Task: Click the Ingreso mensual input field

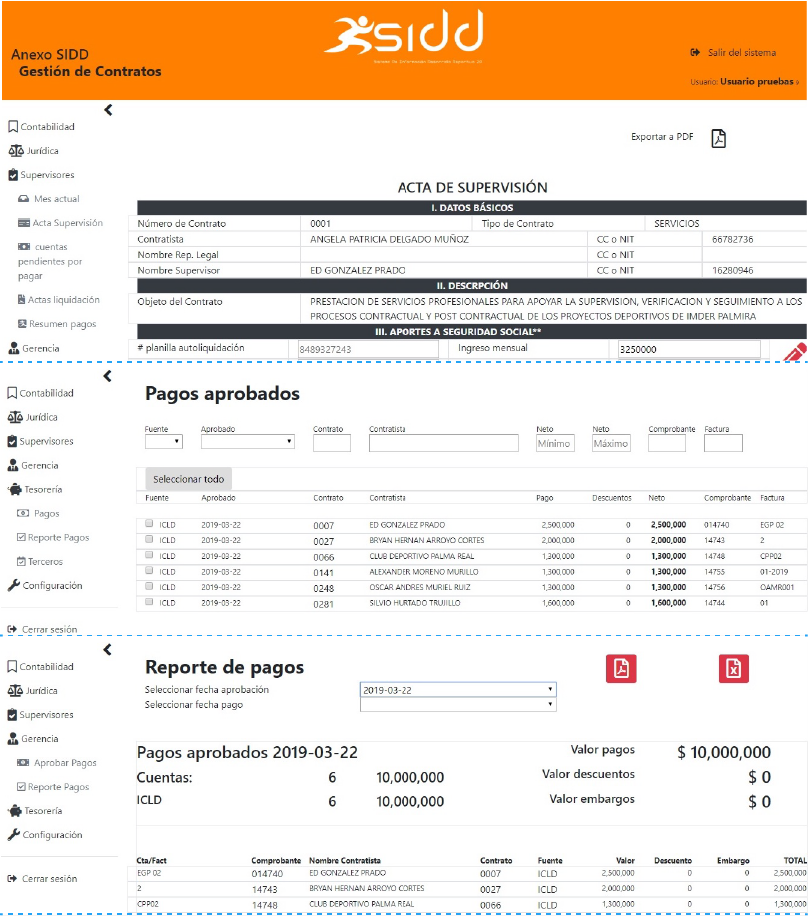Action: [689, 349]
